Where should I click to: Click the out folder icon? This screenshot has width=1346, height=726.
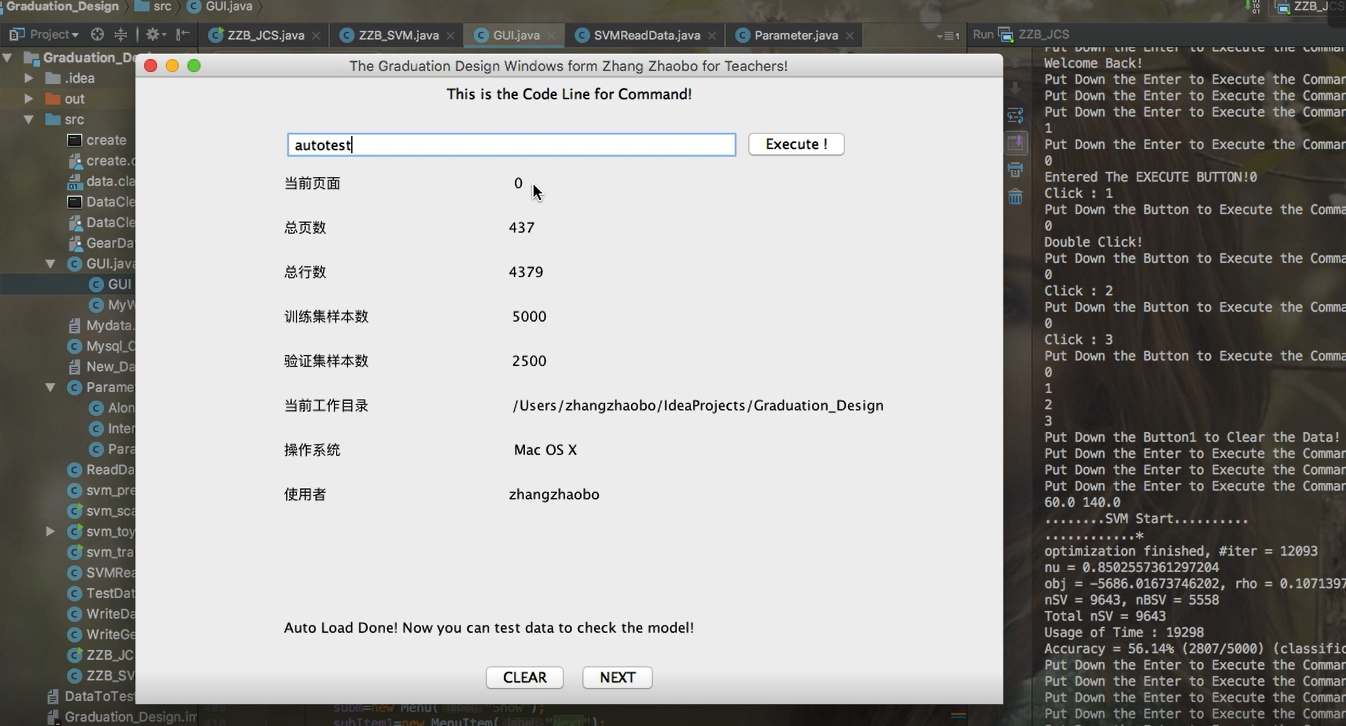53,99
